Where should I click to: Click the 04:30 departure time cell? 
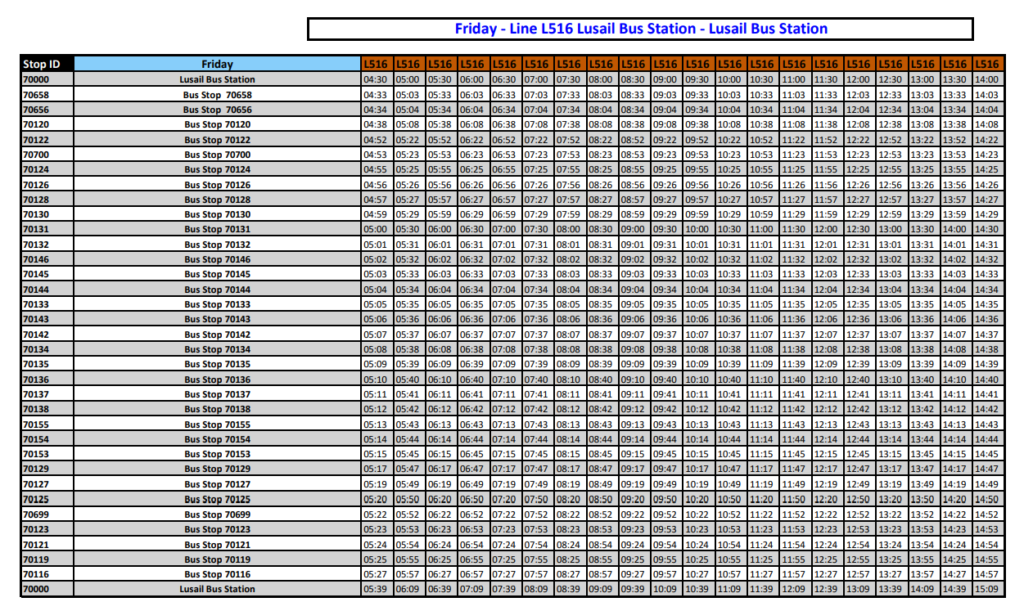point(375,79)
